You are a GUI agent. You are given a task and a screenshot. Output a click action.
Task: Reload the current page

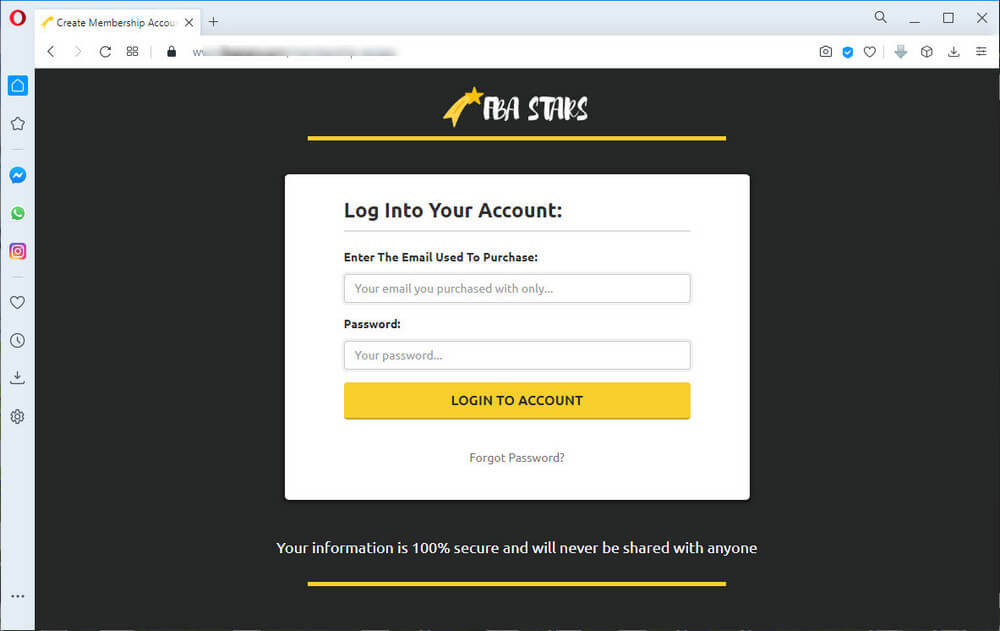click(x=105, y=52)
